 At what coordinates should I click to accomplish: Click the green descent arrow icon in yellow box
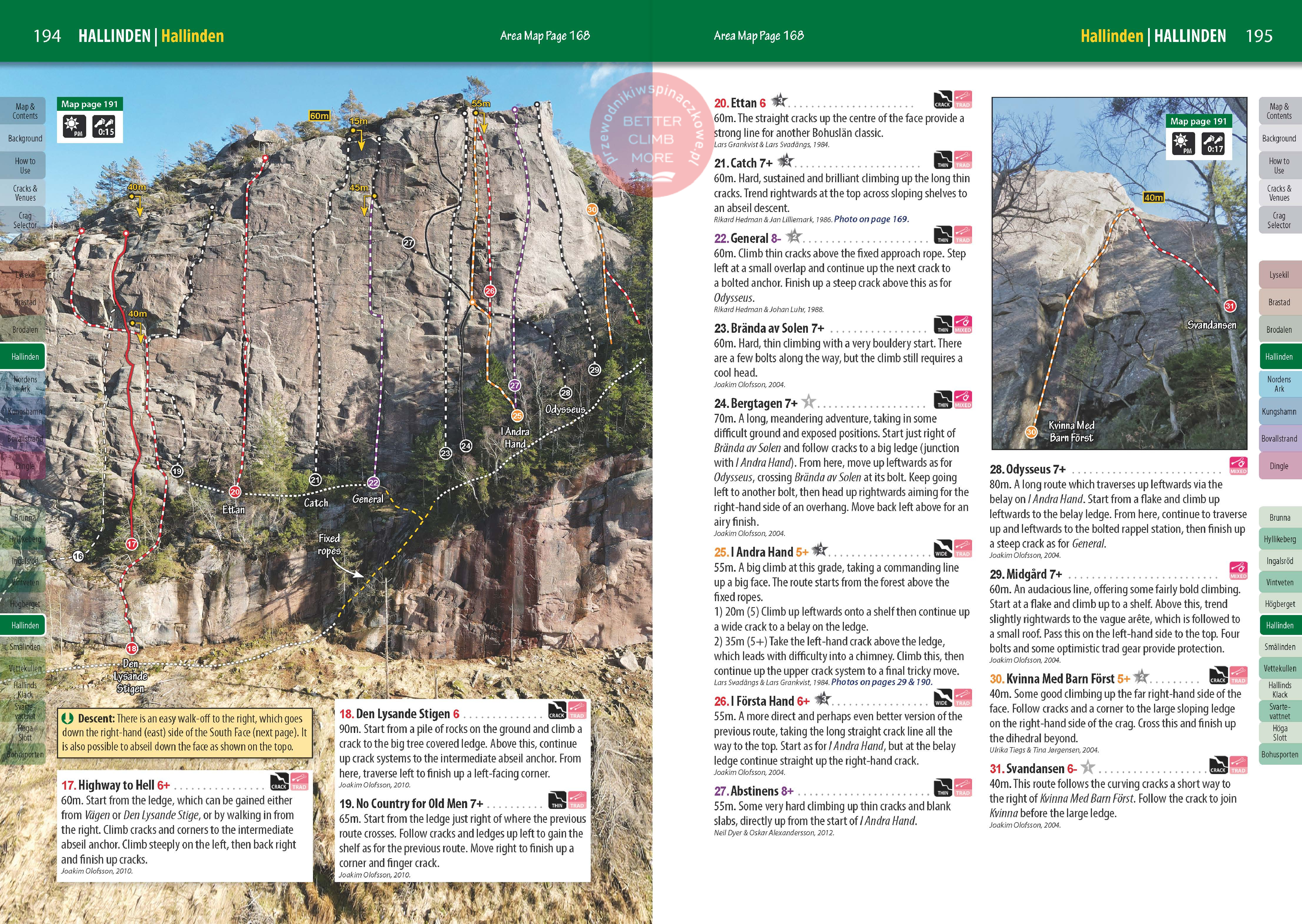pyautogui.click(x=68, y=719)
